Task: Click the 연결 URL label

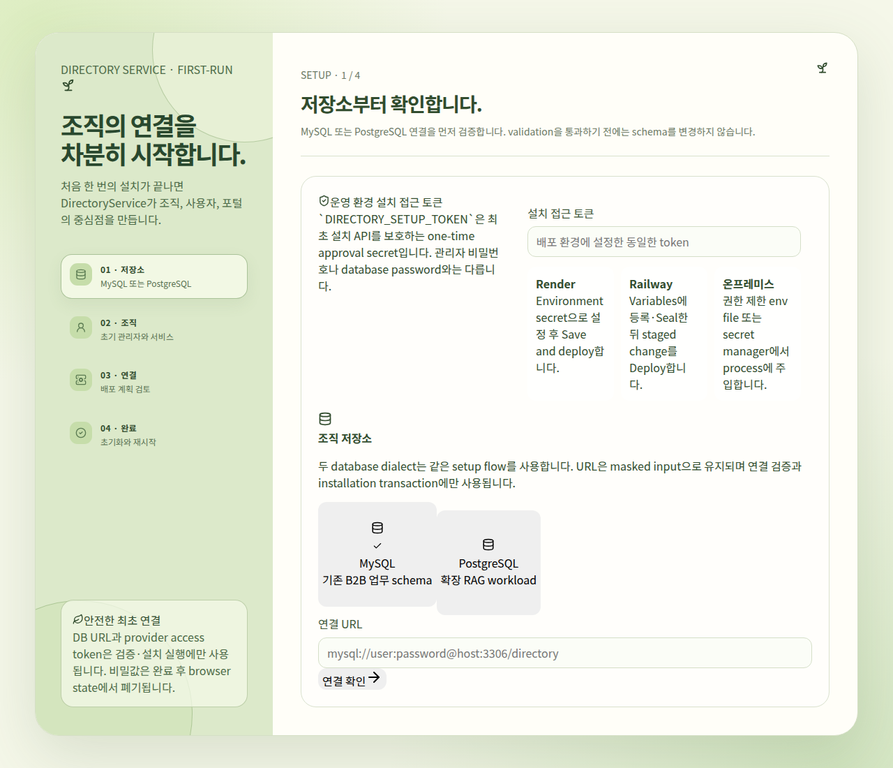Action: tap(340, 624)
